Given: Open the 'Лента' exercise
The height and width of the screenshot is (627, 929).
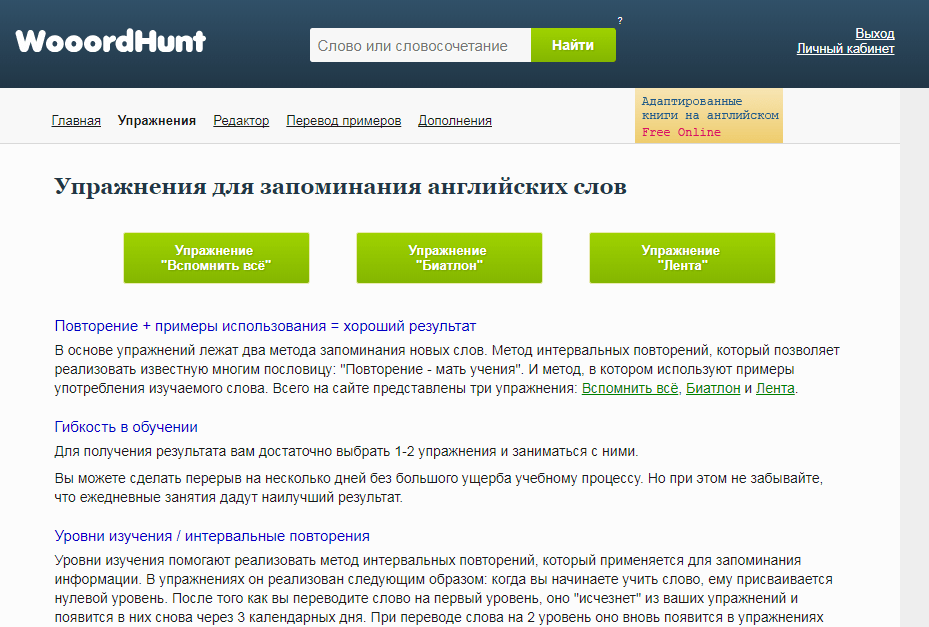Looking at the screenshot, I should 682,257.
